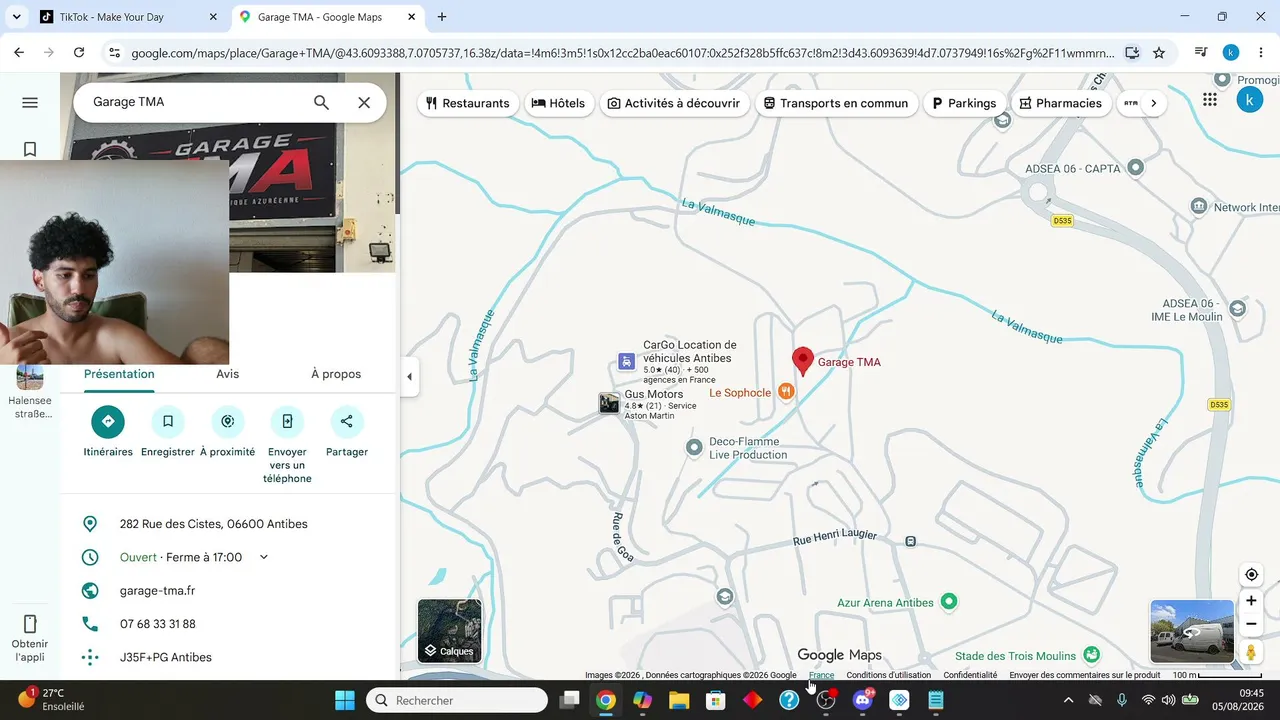Select Stade des Trois Moulins marker
Viewport: 1280px width, 720px height.
tap(1092, 655)
